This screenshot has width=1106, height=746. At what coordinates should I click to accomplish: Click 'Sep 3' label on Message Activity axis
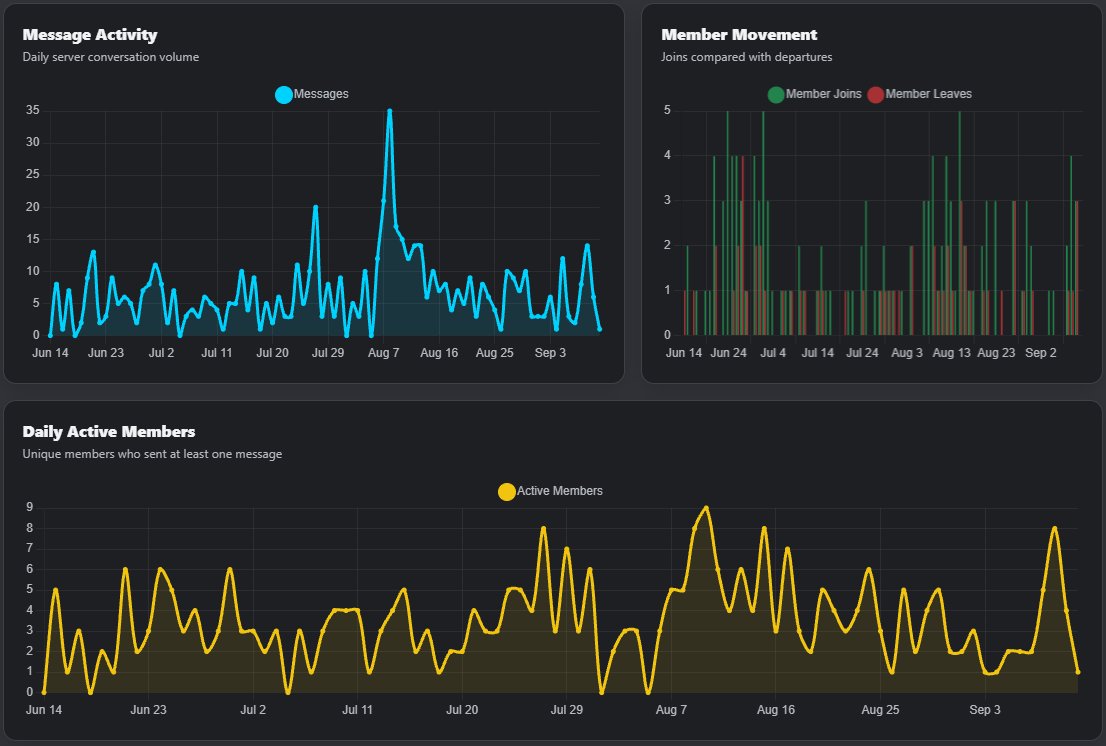pyautogui.click(x=550, y=353)
